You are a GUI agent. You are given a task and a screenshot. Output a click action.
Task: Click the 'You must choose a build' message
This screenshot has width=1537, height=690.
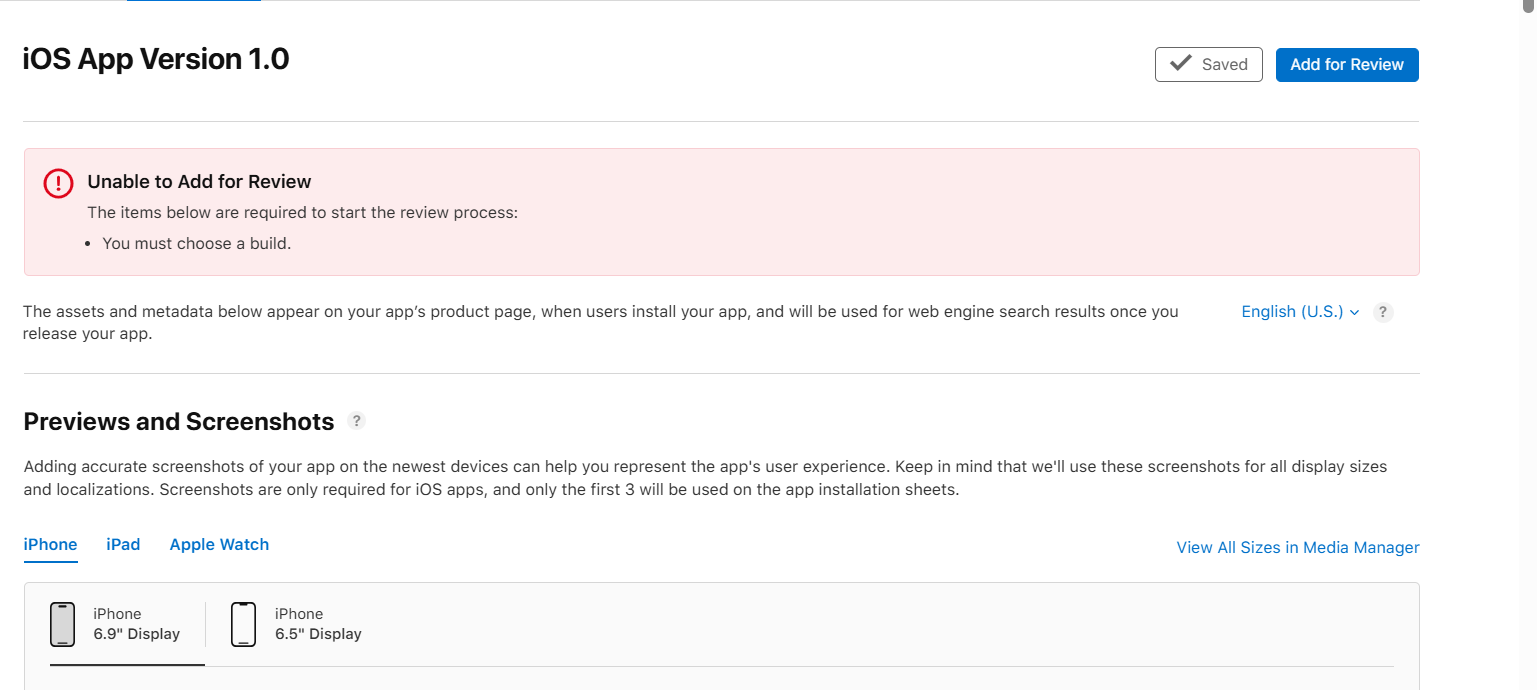[196, 243]
